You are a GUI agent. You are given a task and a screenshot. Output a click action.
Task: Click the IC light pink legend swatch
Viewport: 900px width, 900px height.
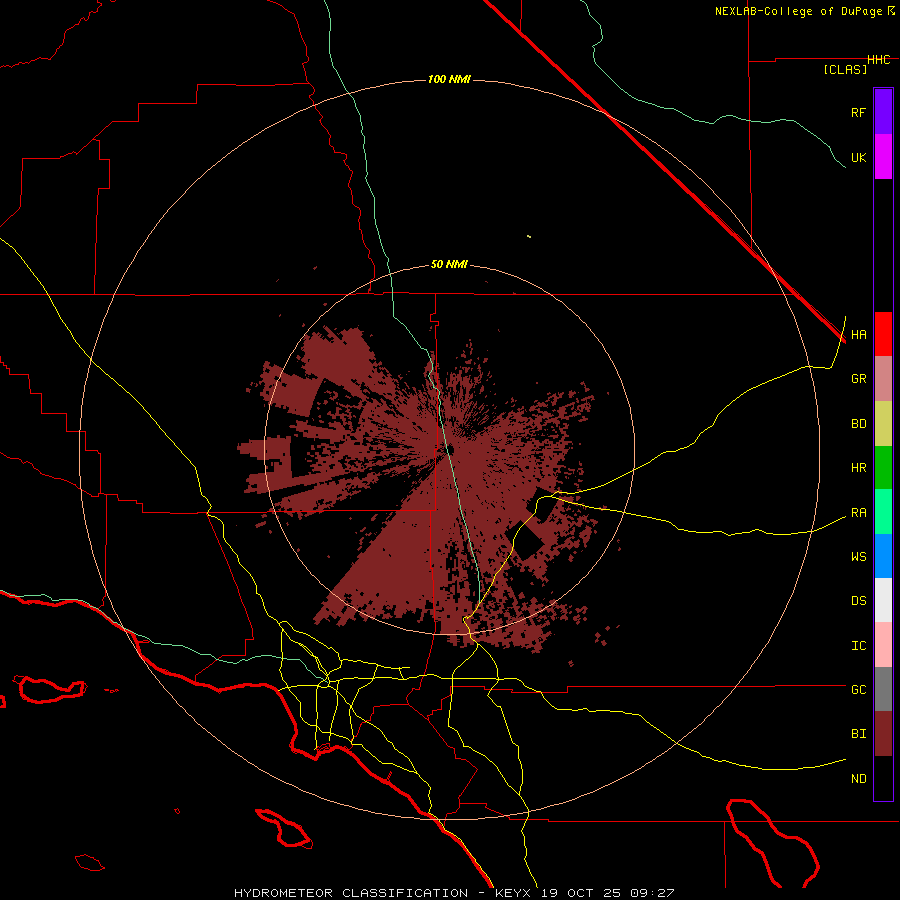tap(883, 645)
